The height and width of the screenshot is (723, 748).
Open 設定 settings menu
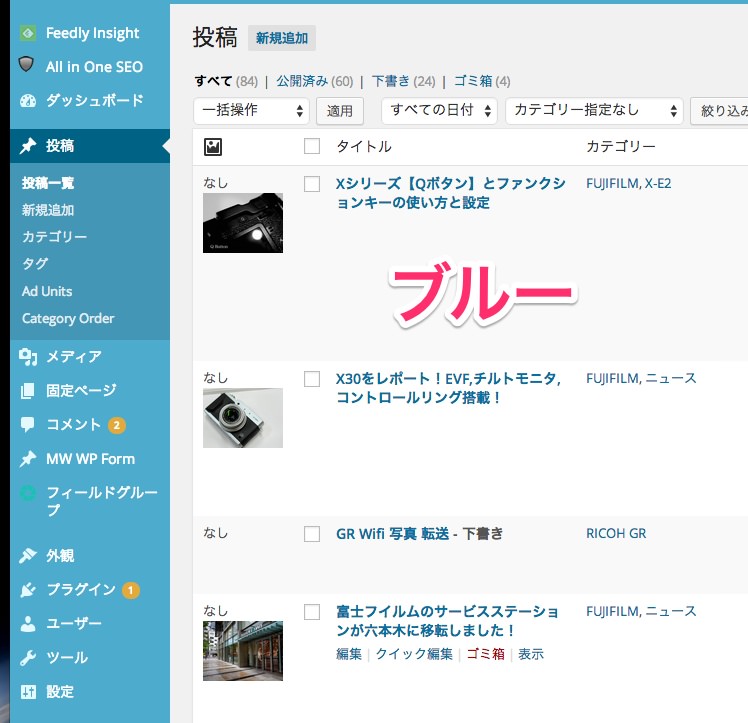pos(60,692)
